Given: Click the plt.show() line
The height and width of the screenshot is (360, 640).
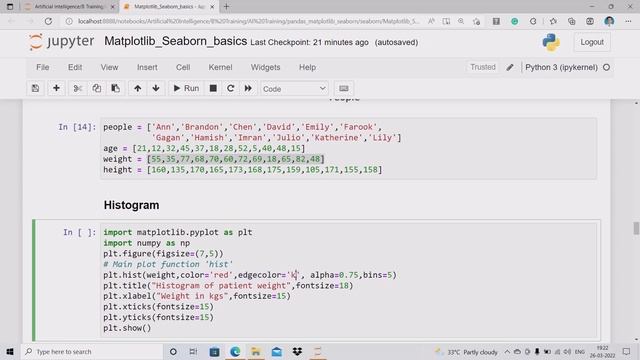Looking at the screenshot, I should (127, 328).
